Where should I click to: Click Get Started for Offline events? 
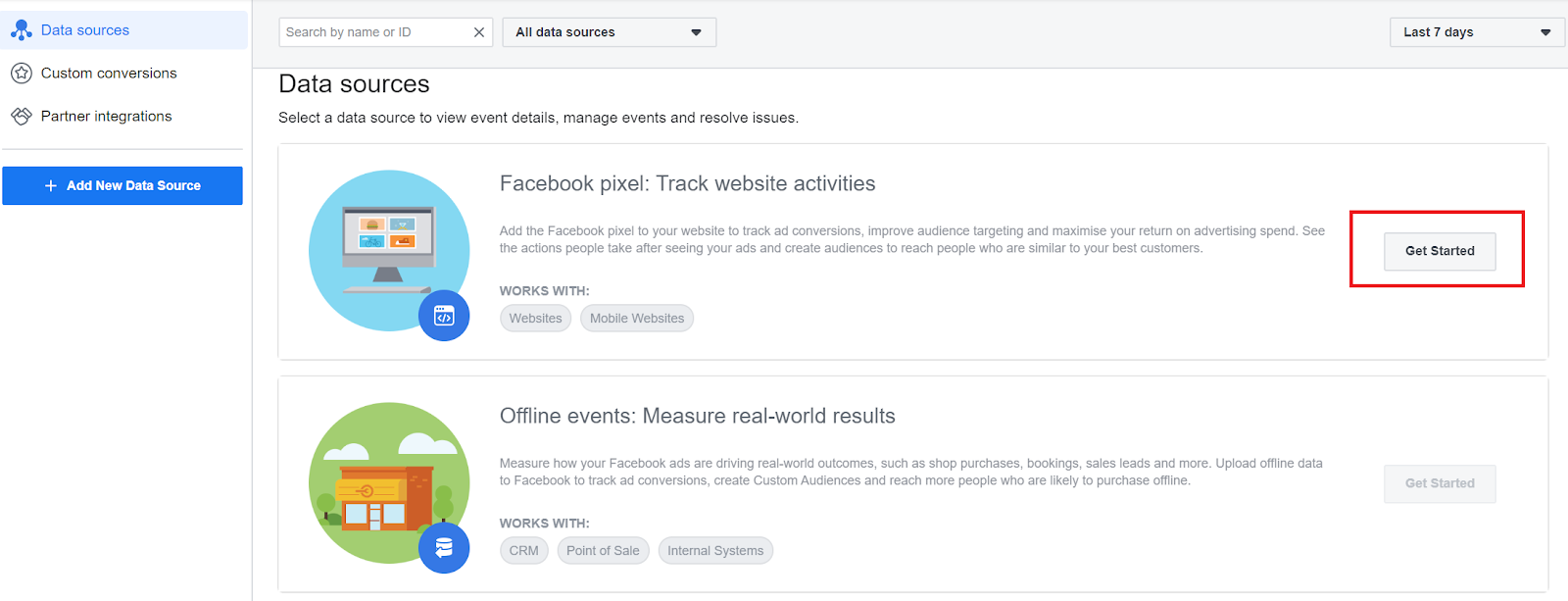[x=1440, y=483]
